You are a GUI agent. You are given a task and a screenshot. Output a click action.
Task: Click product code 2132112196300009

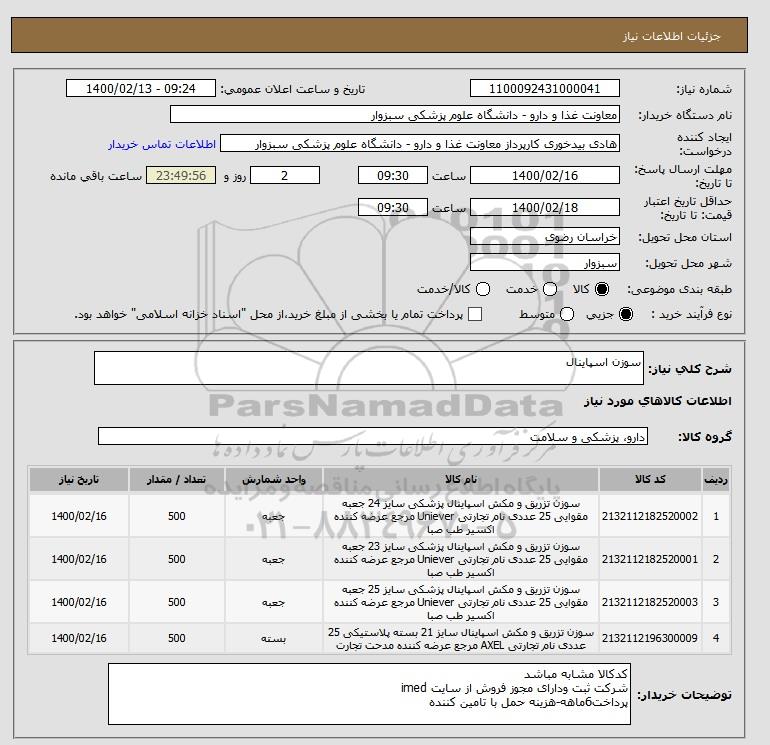point(650,638)
